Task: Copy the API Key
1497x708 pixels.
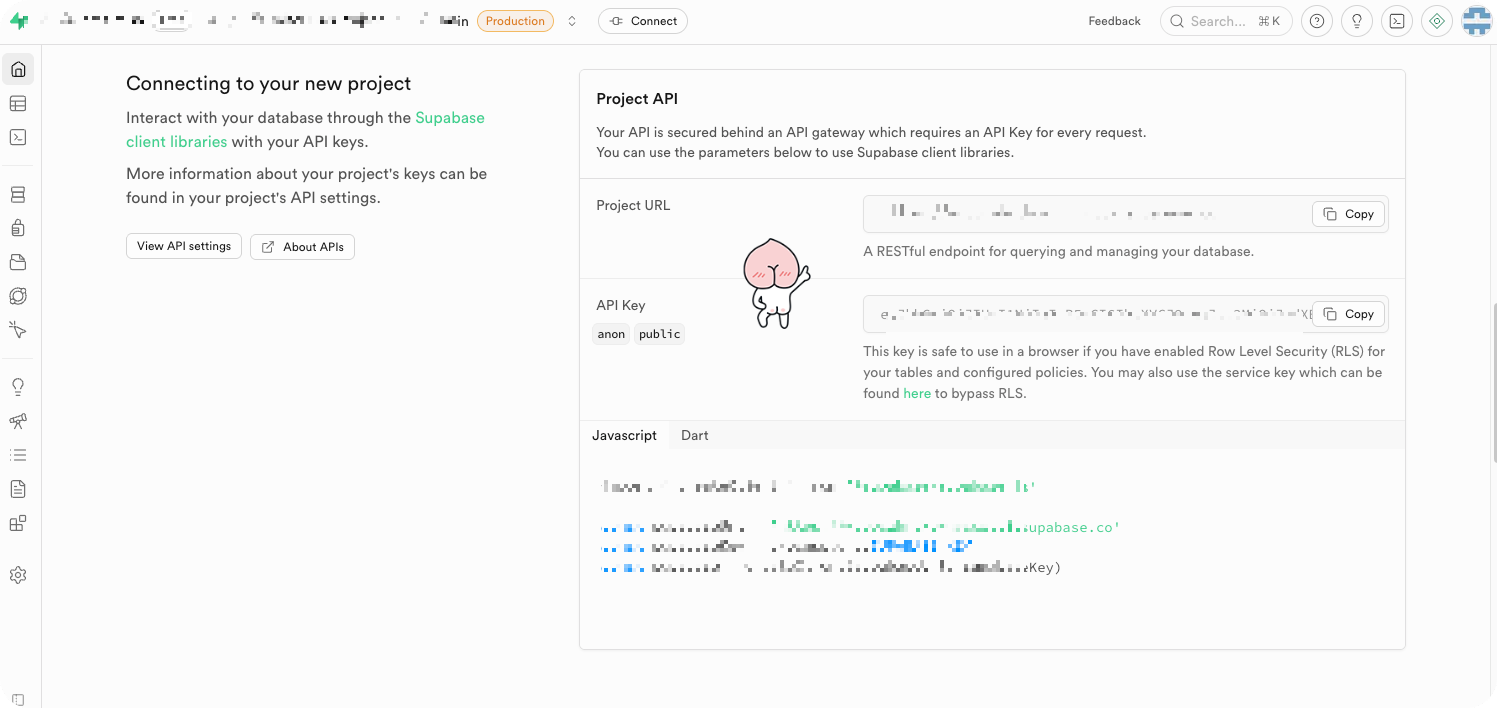Action: [1349, 314]
